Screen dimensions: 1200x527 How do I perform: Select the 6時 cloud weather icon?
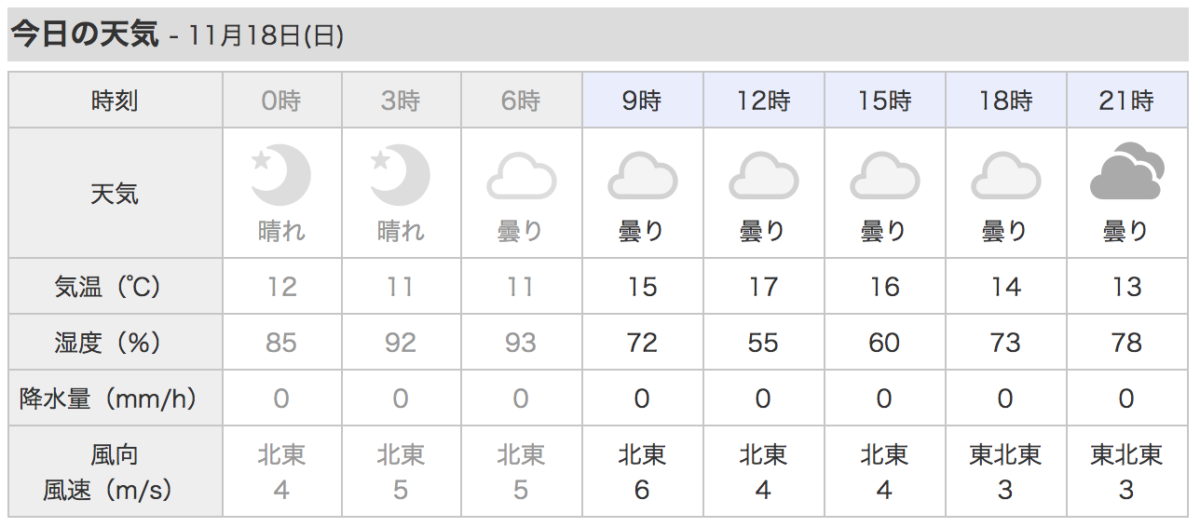pos(521,176)
